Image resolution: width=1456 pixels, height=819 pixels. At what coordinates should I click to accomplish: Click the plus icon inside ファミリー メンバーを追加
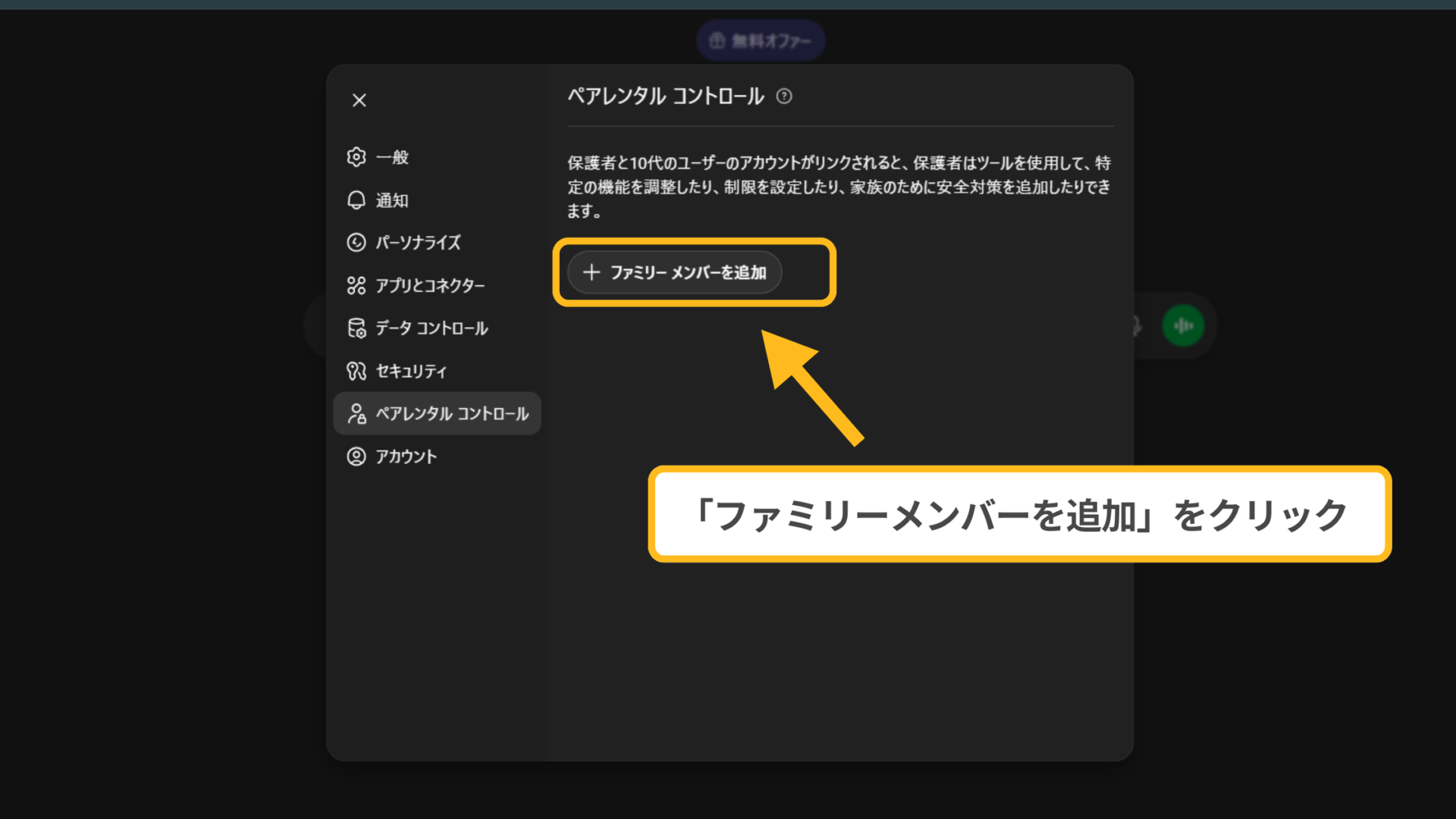click(592, 272)
